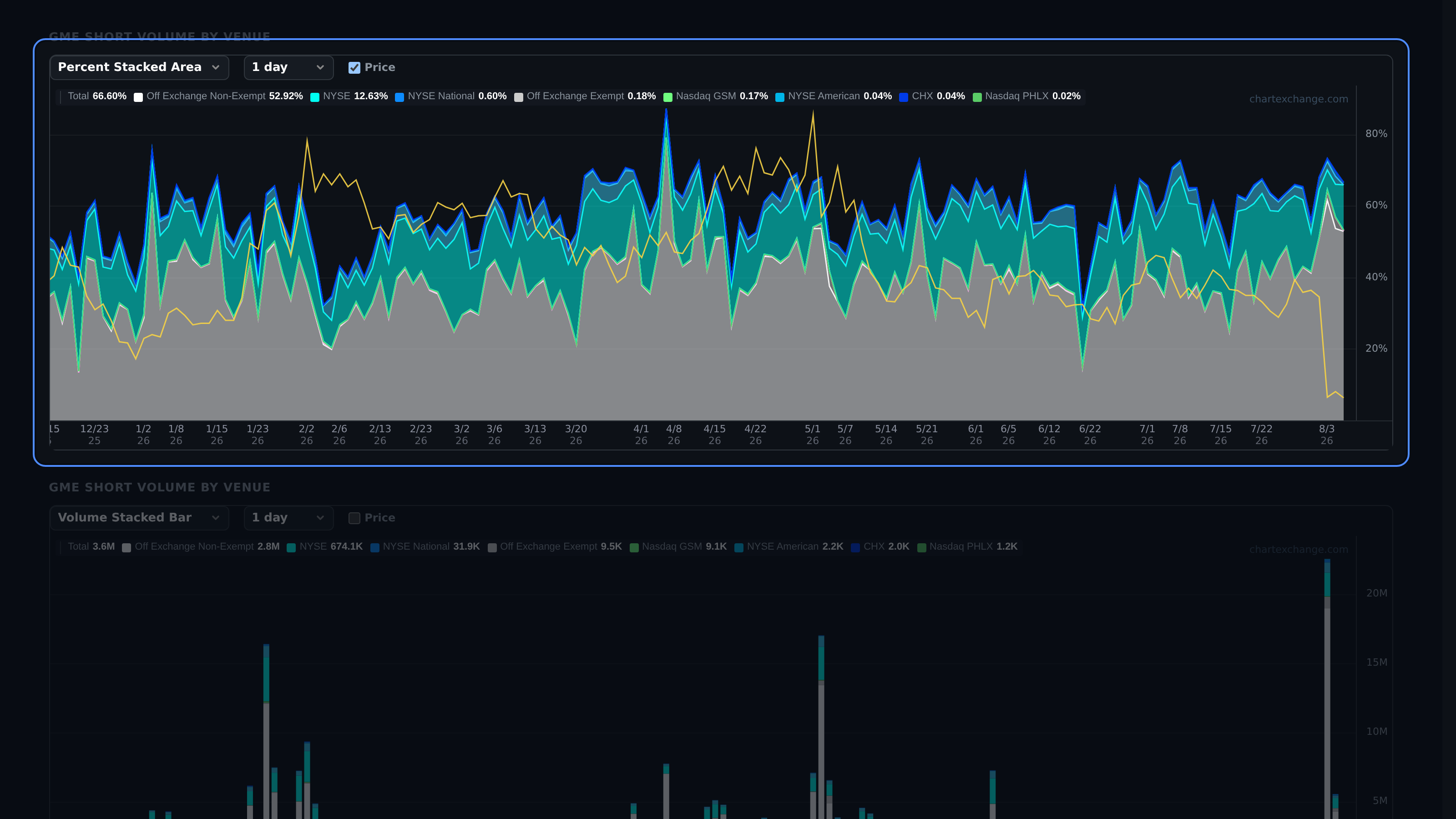1456x819 pixels.
Task: Click the chartexchange.com link in top chart
Action: 1298,99
